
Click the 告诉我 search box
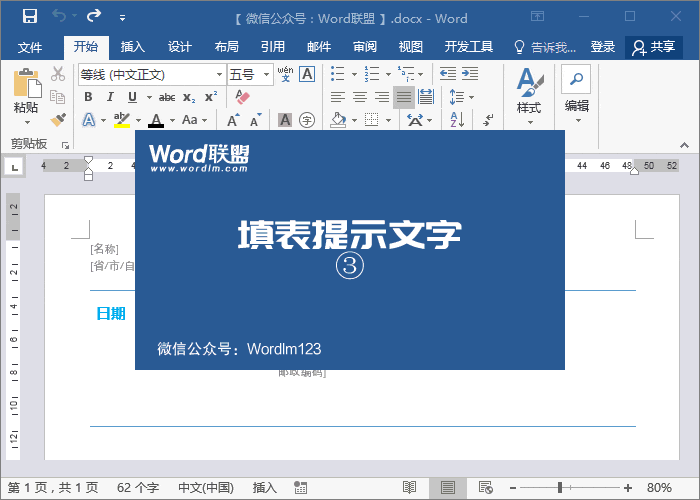[x=546, y=47]
